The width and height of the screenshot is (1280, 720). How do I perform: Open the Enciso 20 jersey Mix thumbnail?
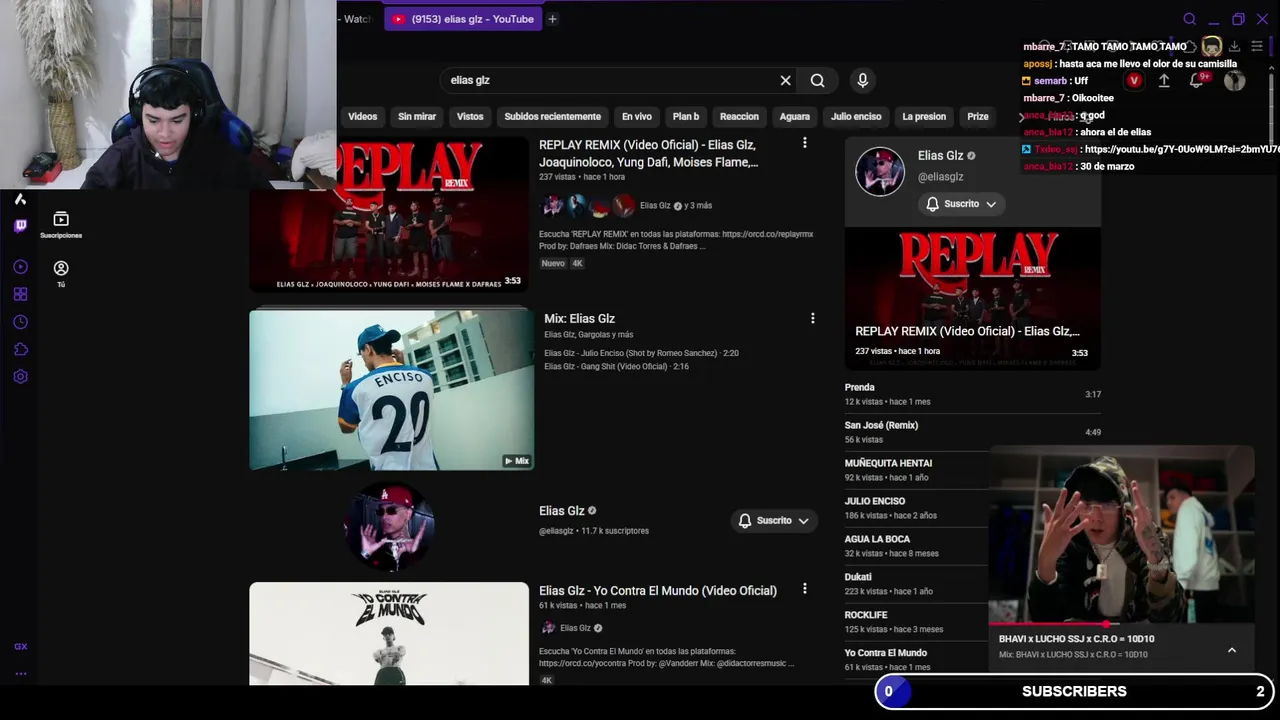point(391,389)
